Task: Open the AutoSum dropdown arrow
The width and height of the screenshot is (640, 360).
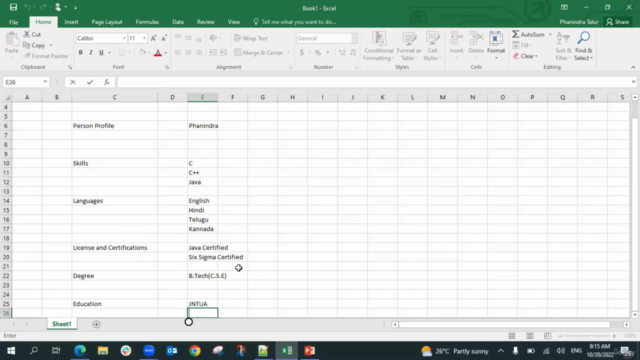Action: click(550, 35)
